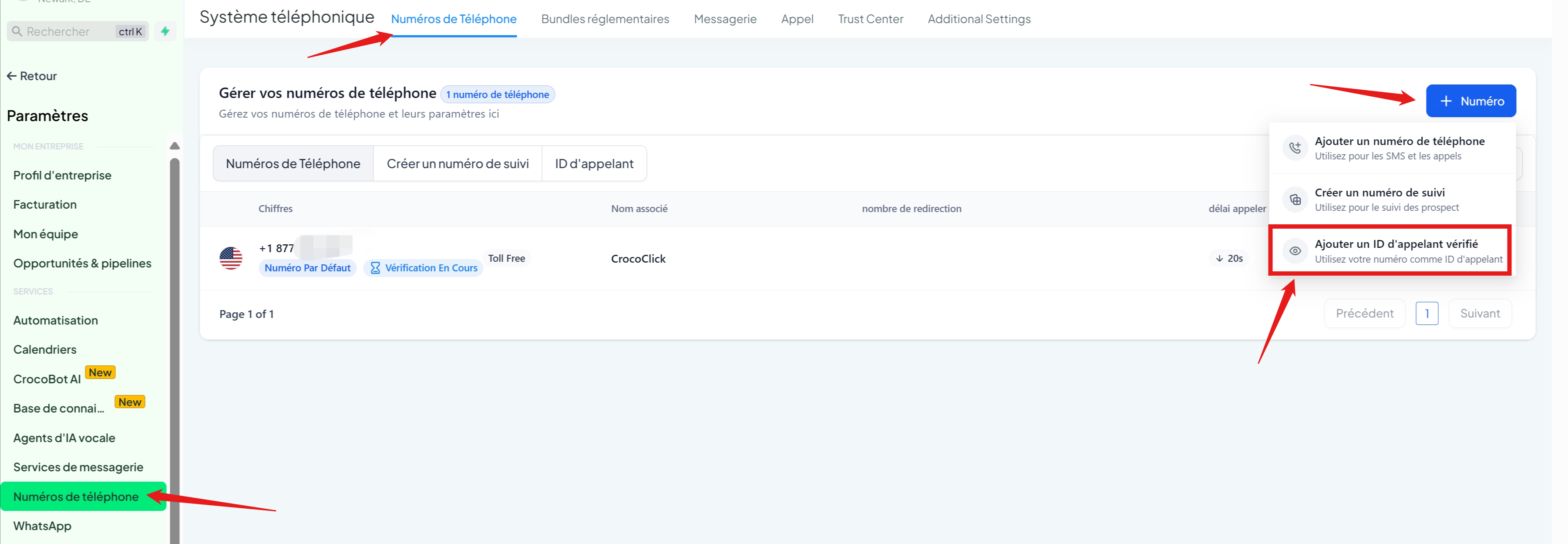Open Agents d'IA vocale in sidebar

pos(64,438)
